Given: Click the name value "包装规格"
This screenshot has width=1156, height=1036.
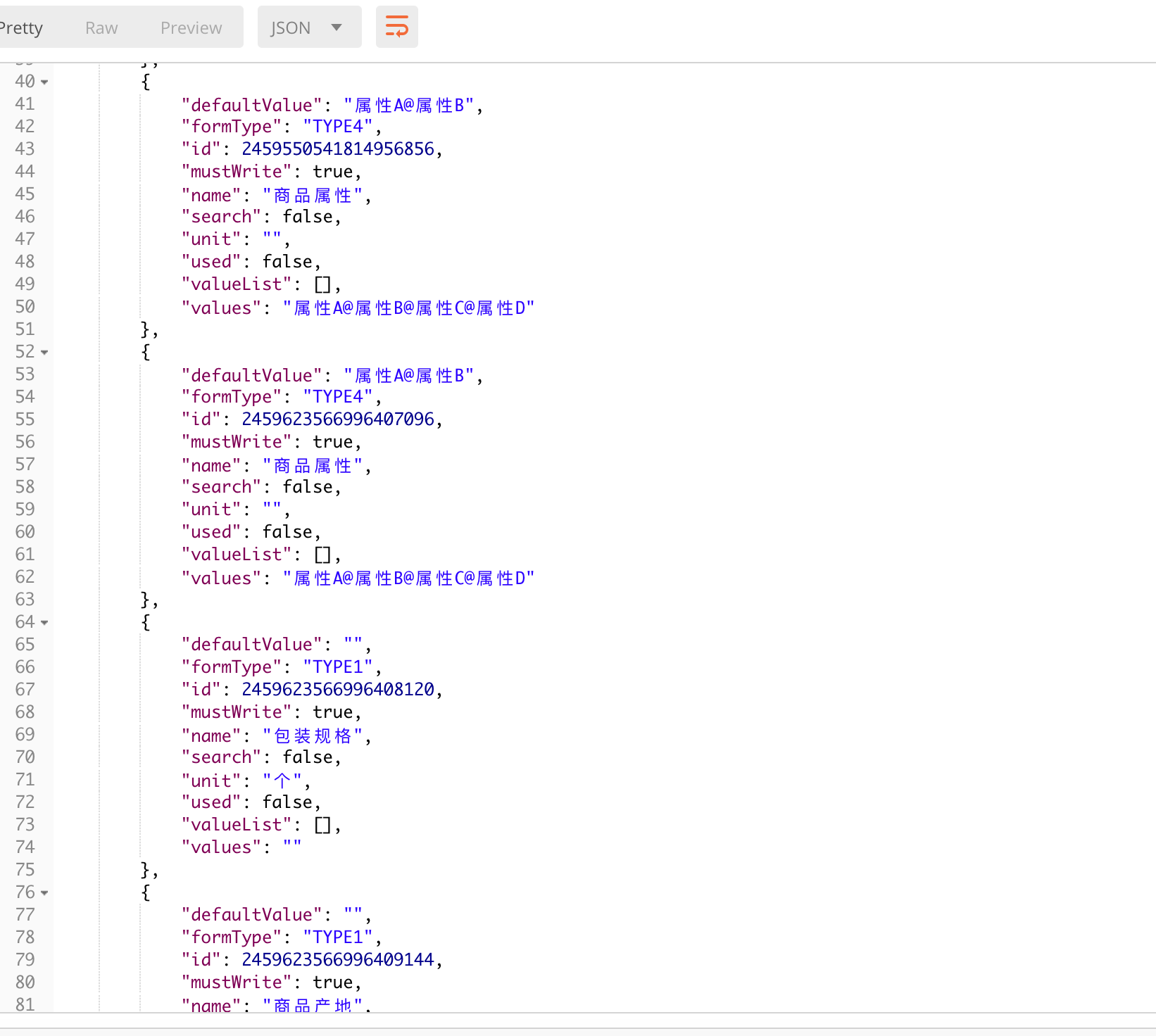Looking at the screenshot, I should 313,736.
